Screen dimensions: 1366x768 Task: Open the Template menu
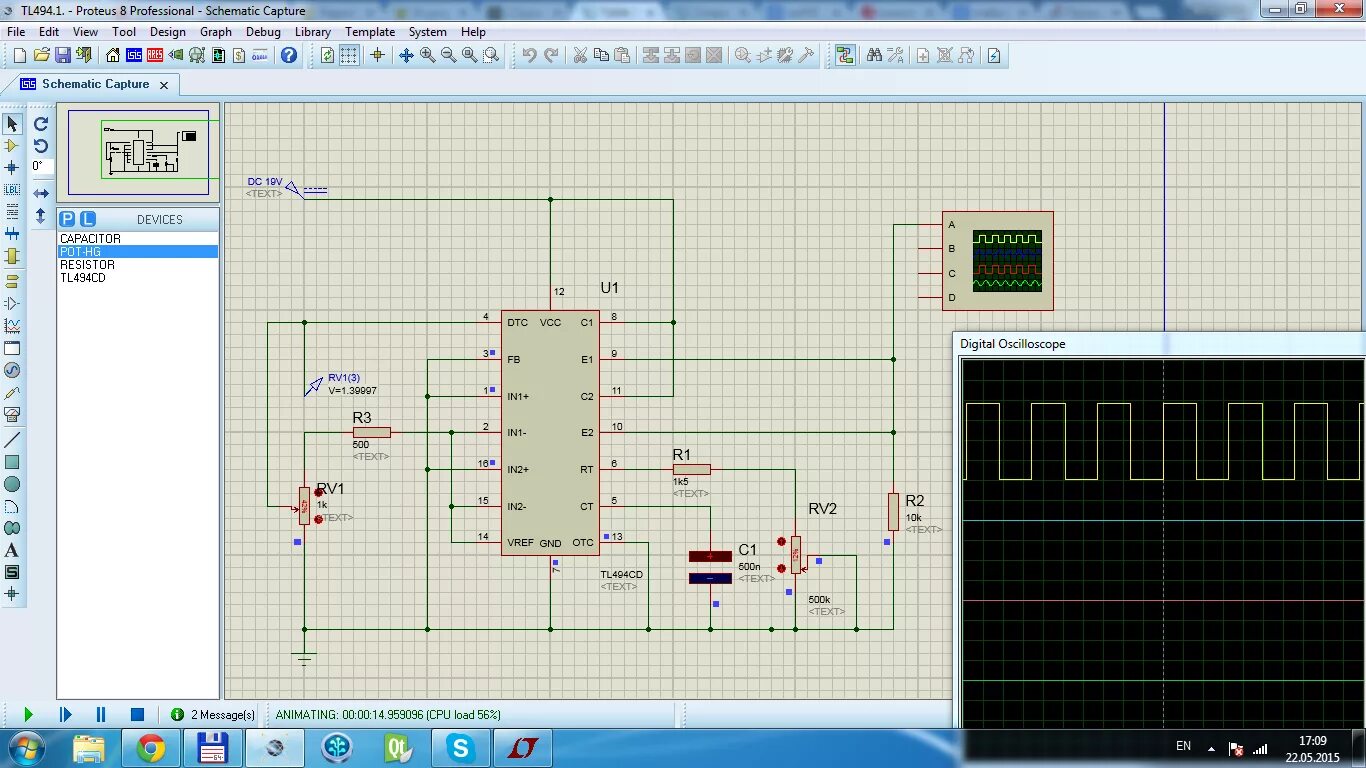[370, 32]
